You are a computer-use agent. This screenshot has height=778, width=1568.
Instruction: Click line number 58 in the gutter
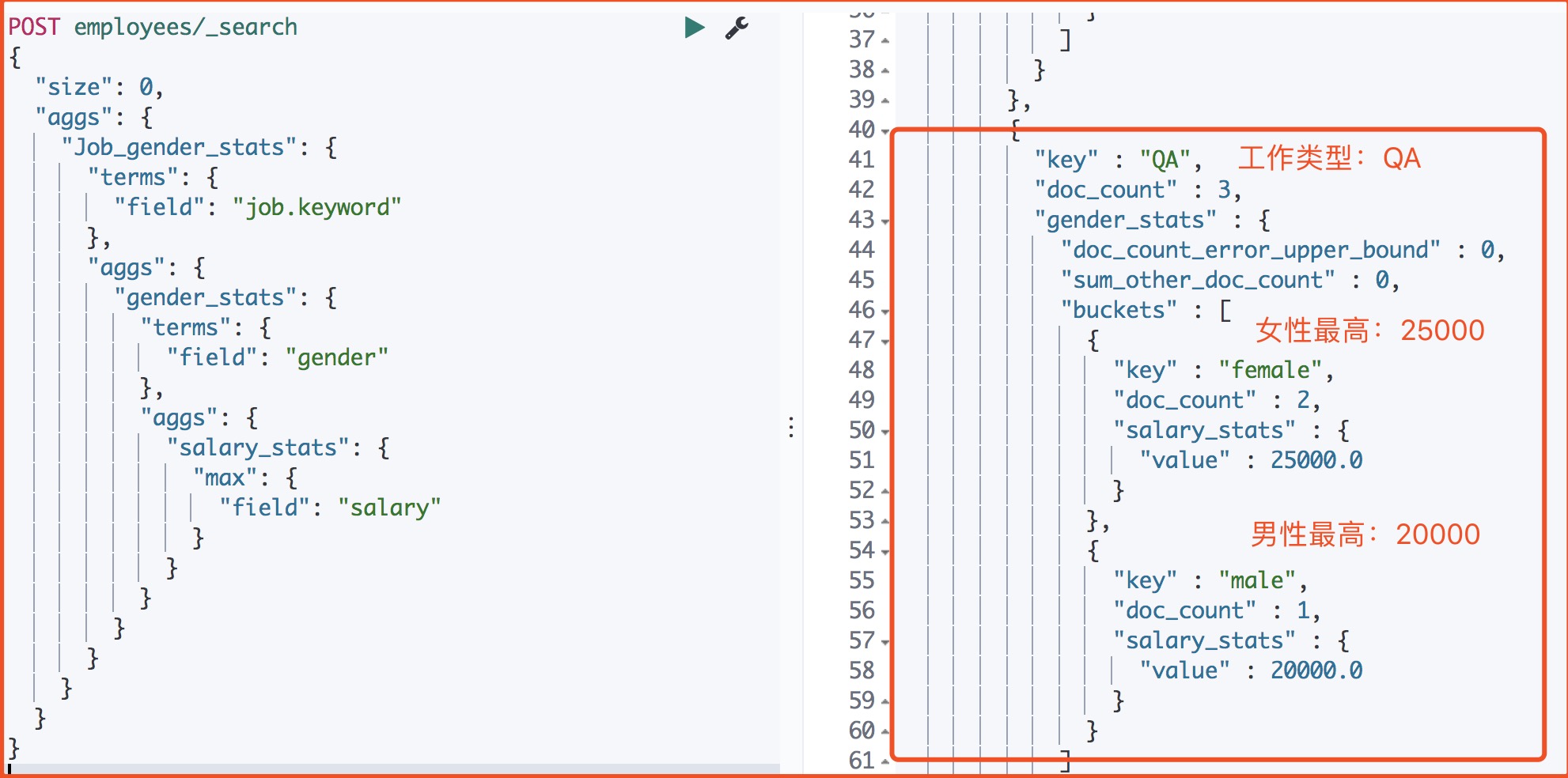point(862,670)
